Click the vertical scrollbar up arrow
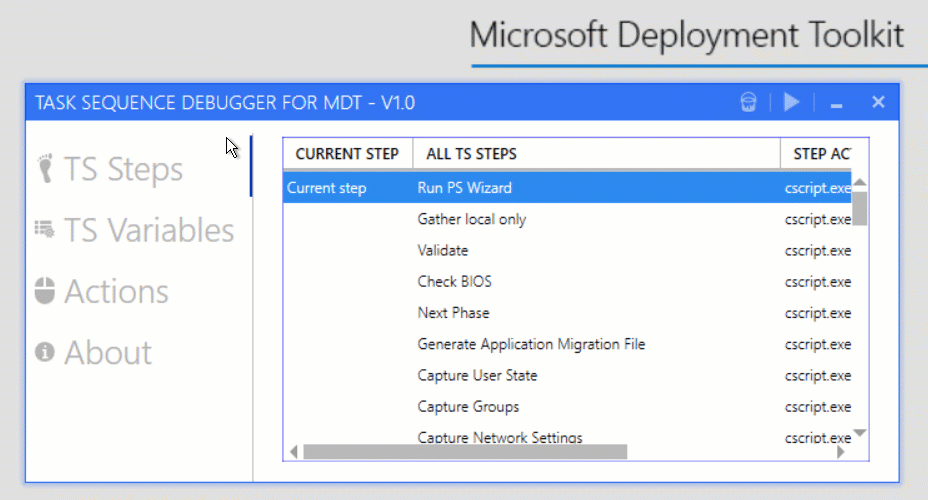Viewport: 928px width, 500px height. point(859,182)
